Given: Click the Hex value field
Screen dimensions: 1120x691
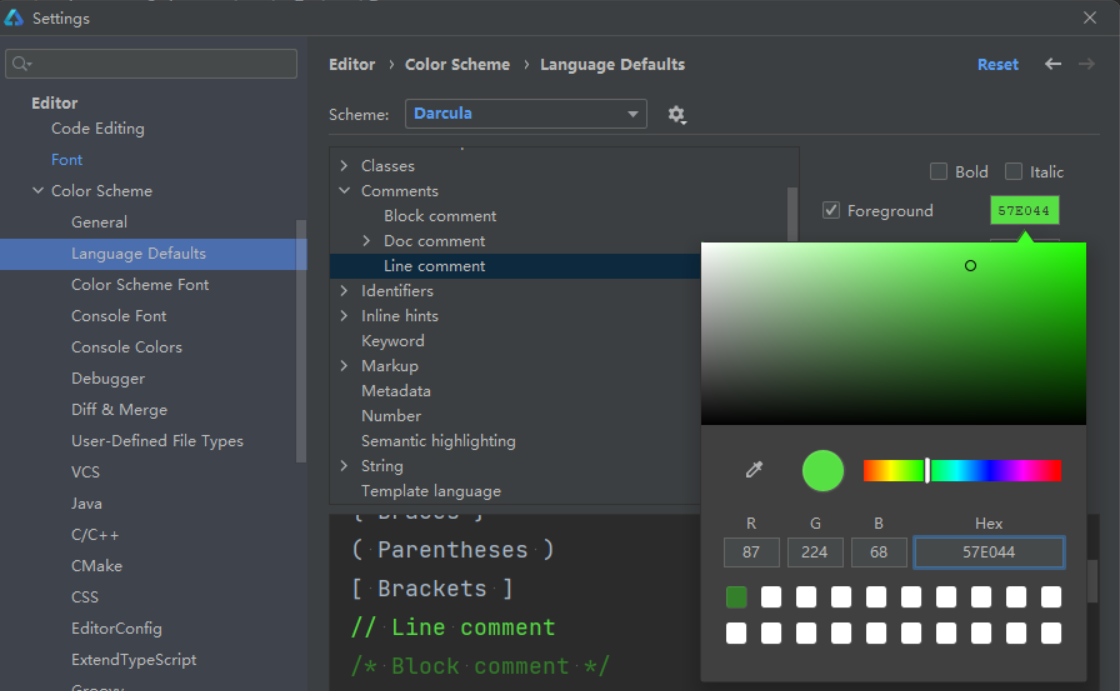Looking at the screenshot, I should point(989,552).
